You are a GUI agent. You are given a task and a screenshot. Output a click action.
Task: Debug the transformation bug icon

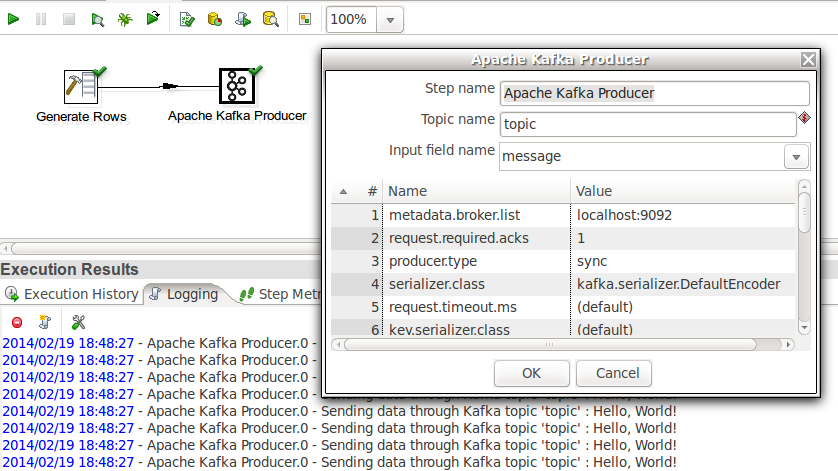click(x=125, y=20)
